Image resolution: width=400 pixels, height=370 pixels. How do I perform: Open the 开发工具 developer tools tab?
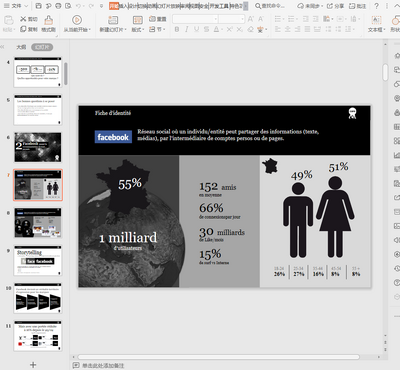[219, 6]
